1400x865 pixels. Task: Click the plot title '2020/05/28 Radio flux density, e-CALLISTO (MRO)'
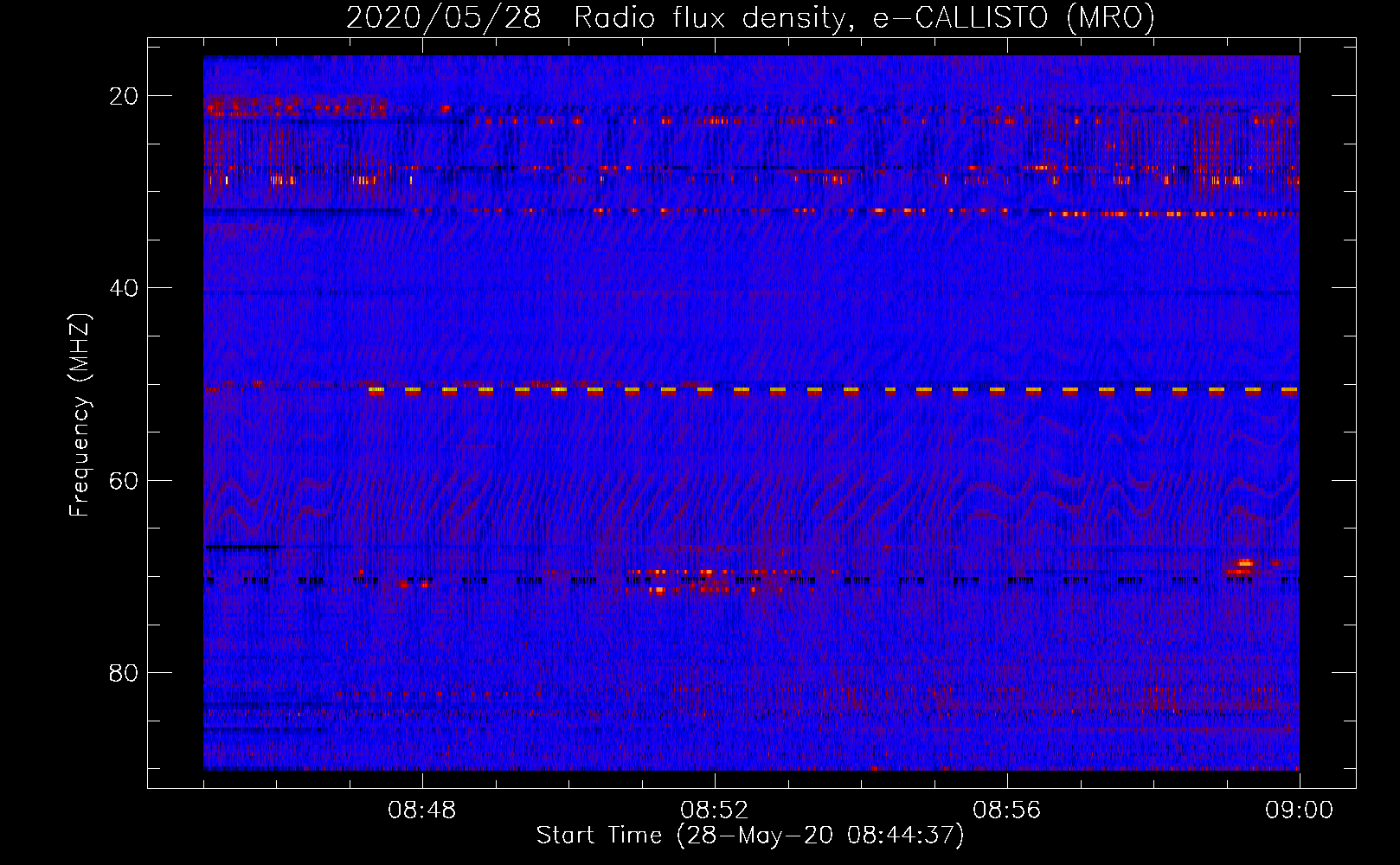point(750,17)
